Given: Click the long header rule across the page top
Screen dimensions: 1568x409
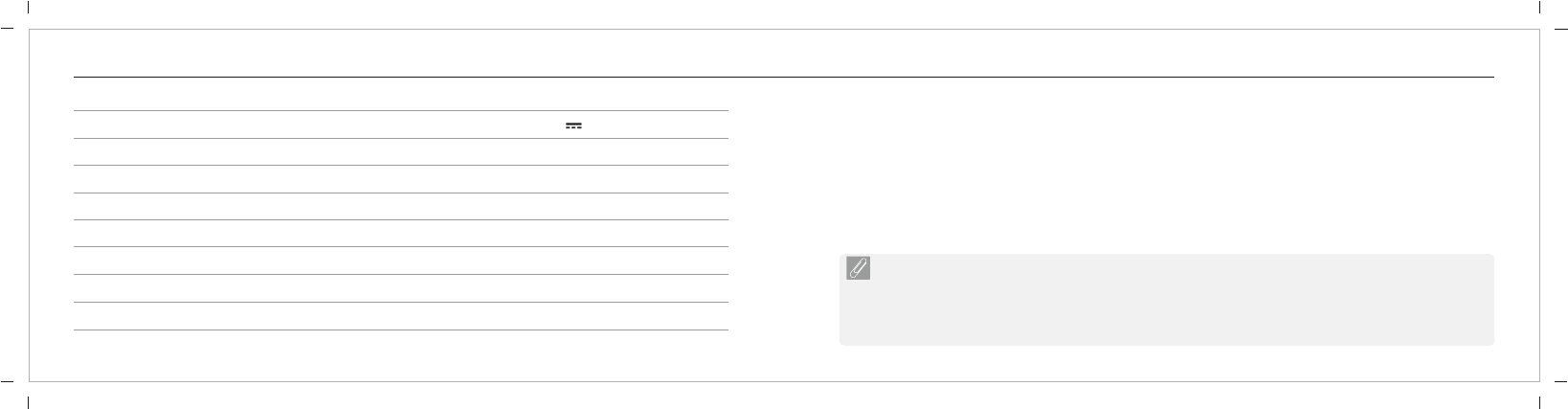Looking at the screenshot, I should [x=783, y=77].
